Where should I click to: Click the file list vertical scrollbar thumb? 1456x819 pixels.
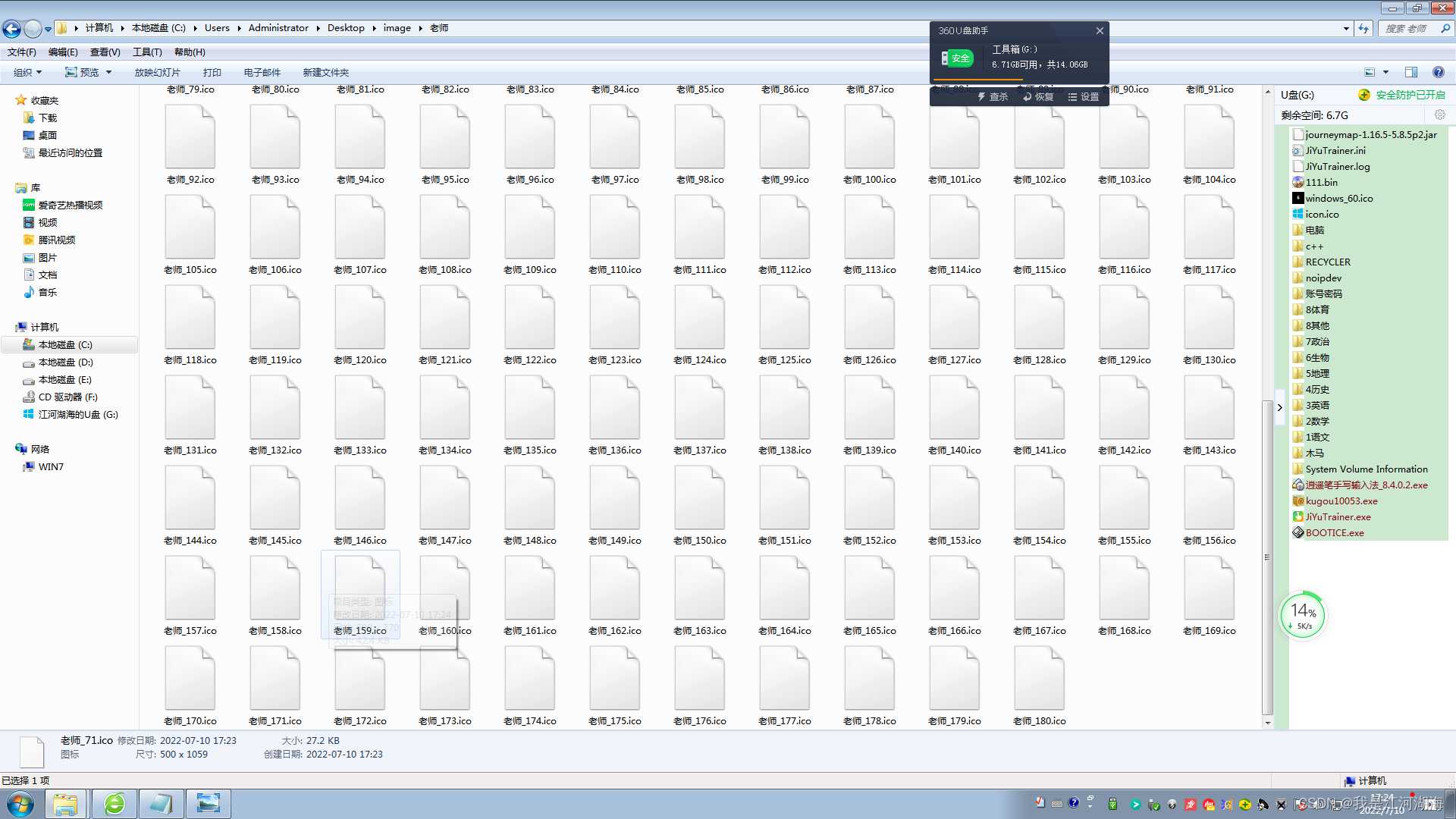pyautogui.click(x=1267, y=557)
